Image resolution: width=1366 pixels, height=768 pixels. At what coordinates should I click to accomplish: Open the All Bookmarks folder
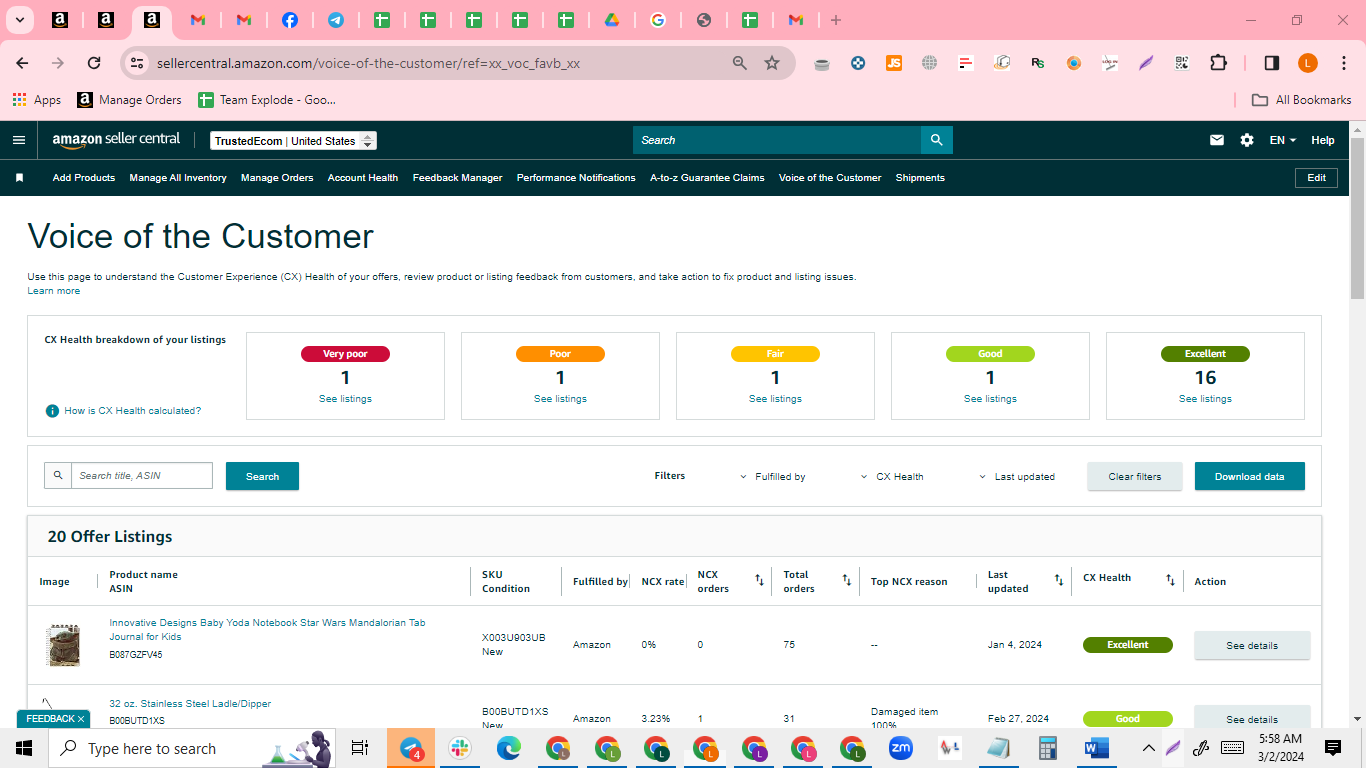click(x=1302, y=100)
